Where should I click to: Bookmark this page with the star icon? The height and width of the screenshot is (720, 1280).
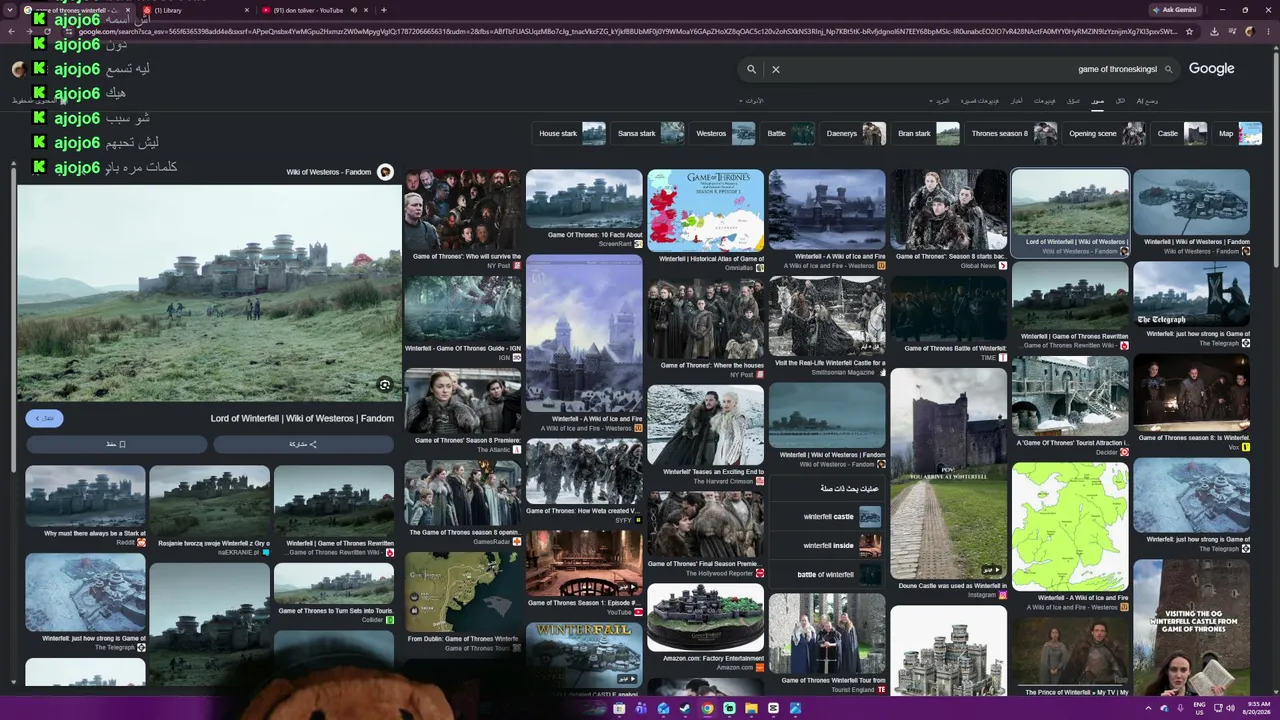1189,31
